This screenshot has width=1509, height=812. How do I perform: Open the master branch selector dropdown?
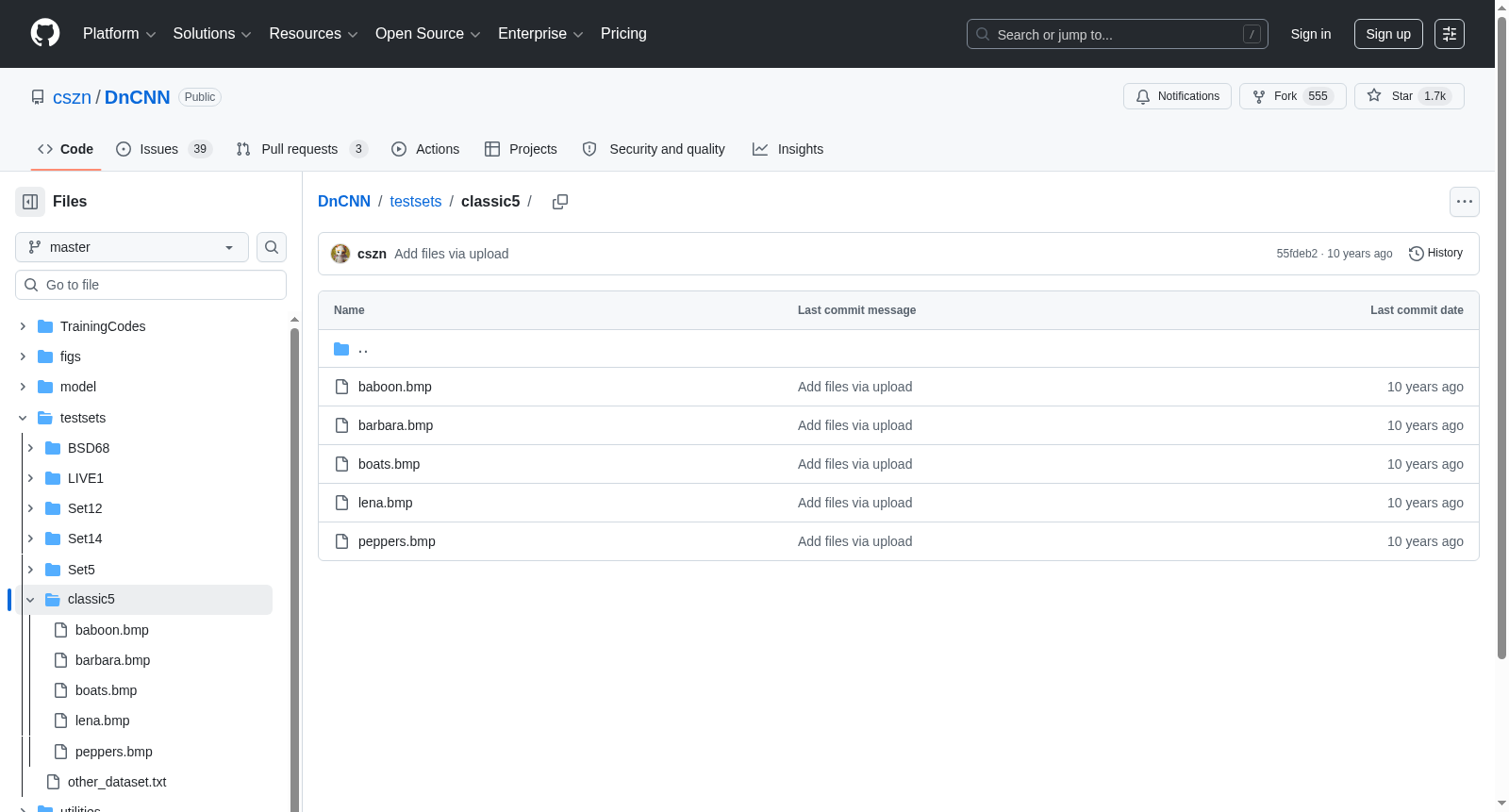pyautogui.click(x=132, y=247)
